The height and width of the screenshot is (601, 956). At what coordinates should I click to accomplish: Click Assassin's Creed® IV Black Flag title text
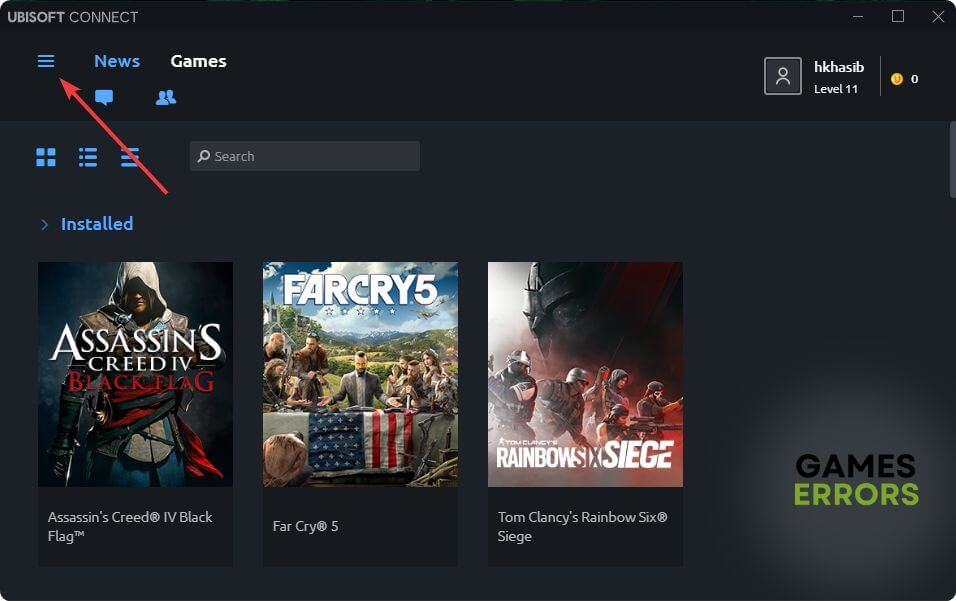point(130,527)
